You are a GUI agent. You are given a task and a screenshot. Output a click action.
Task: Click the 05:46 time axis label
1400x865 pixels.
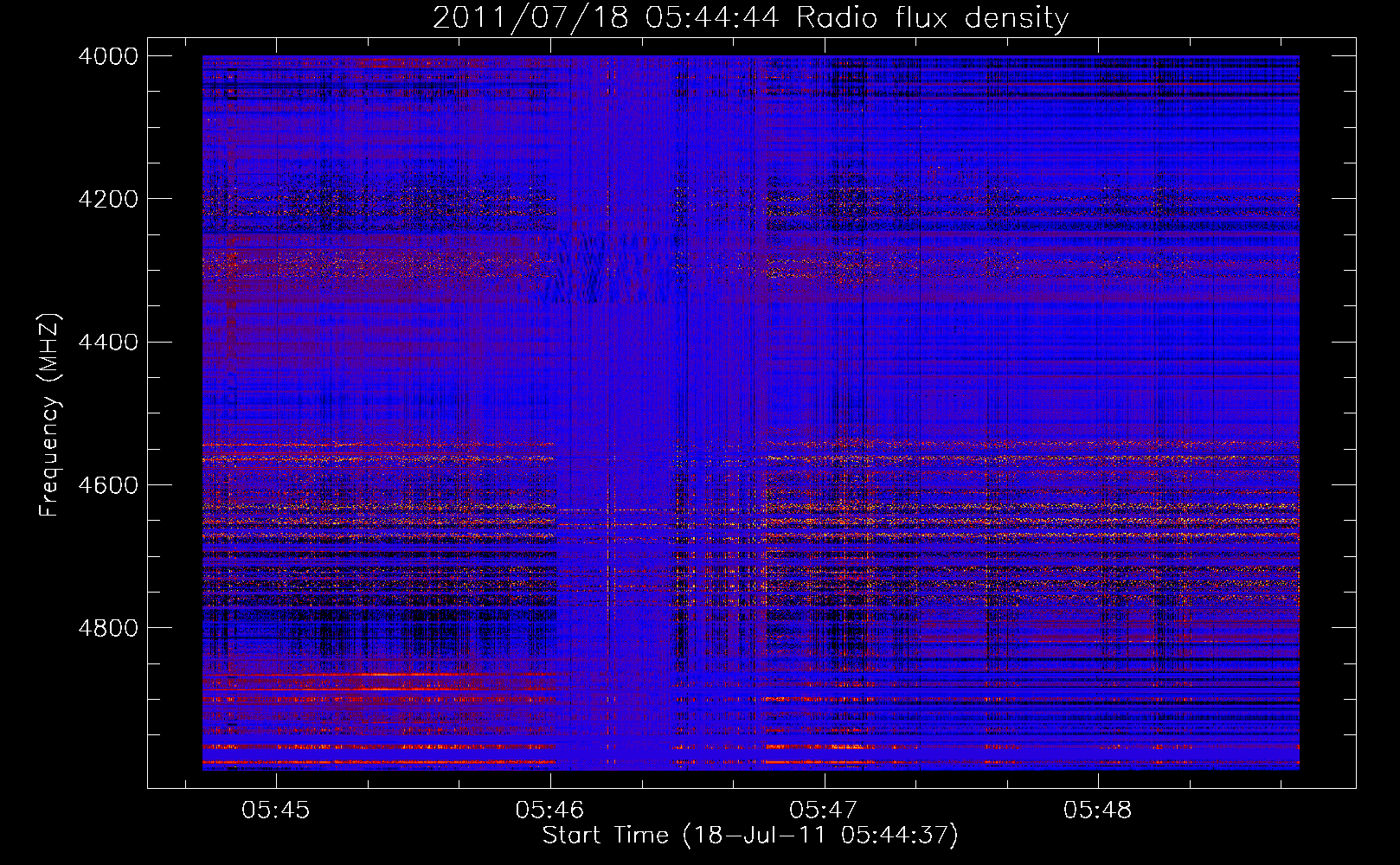coord(550,811)
